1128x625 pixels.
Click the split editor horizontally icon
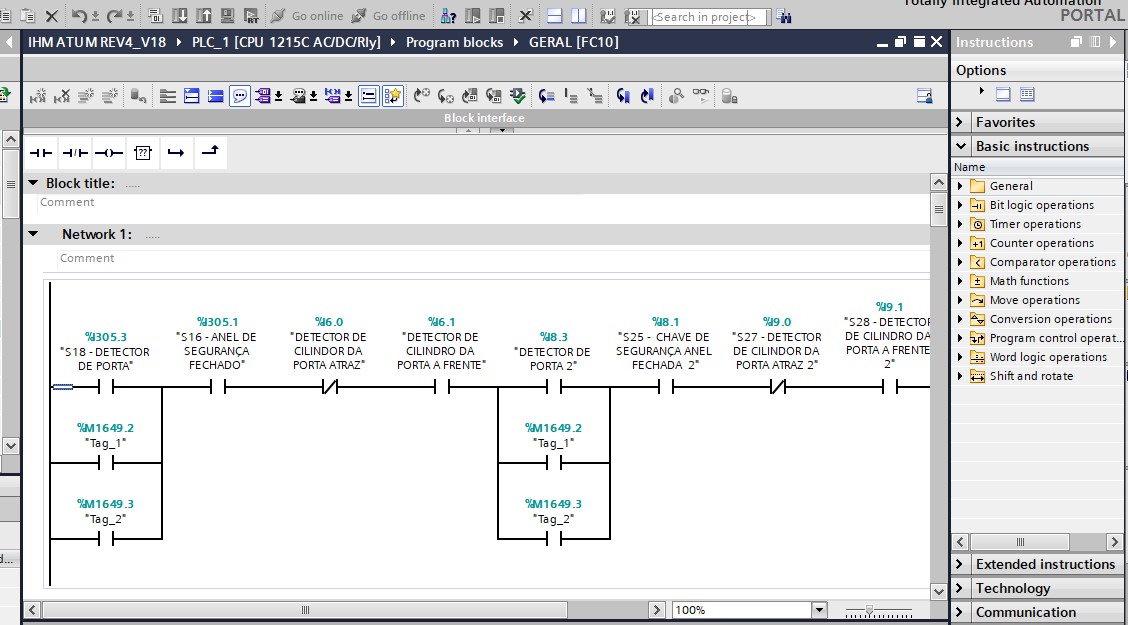[x=554, y=16]
